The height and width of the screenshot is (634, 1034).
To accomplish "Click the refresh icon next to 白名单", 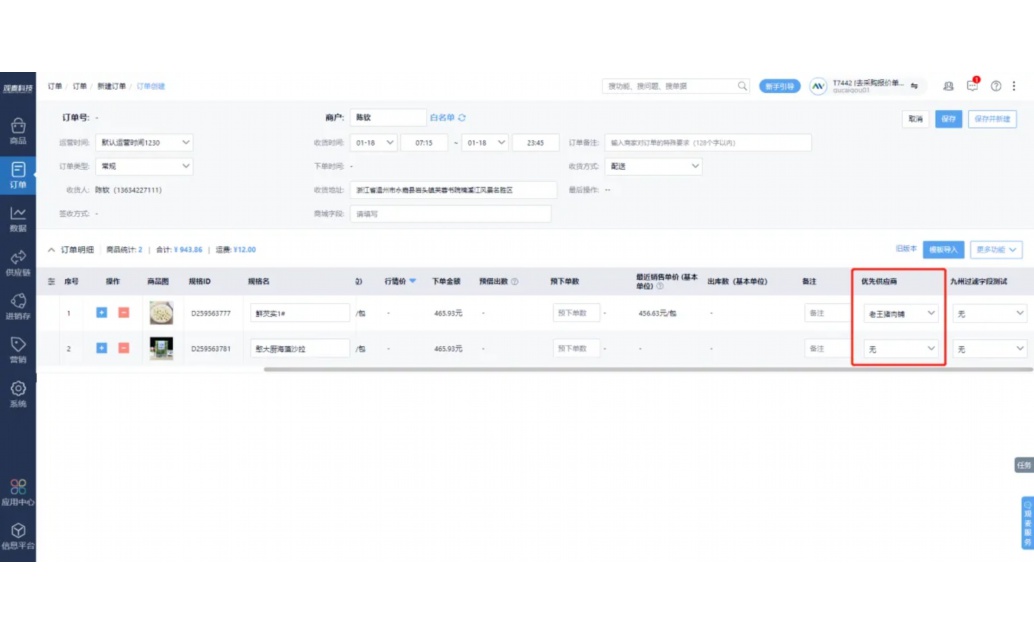I will click(x=462, y=118).
